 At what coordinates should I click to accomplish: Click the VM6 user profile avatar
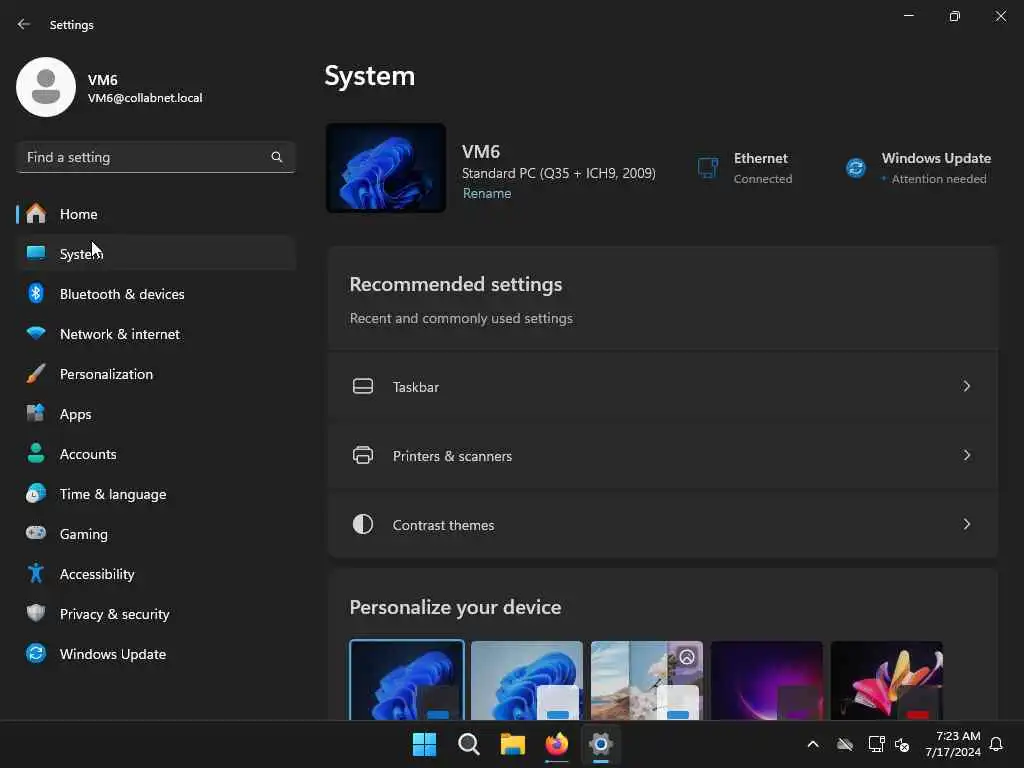46,87
